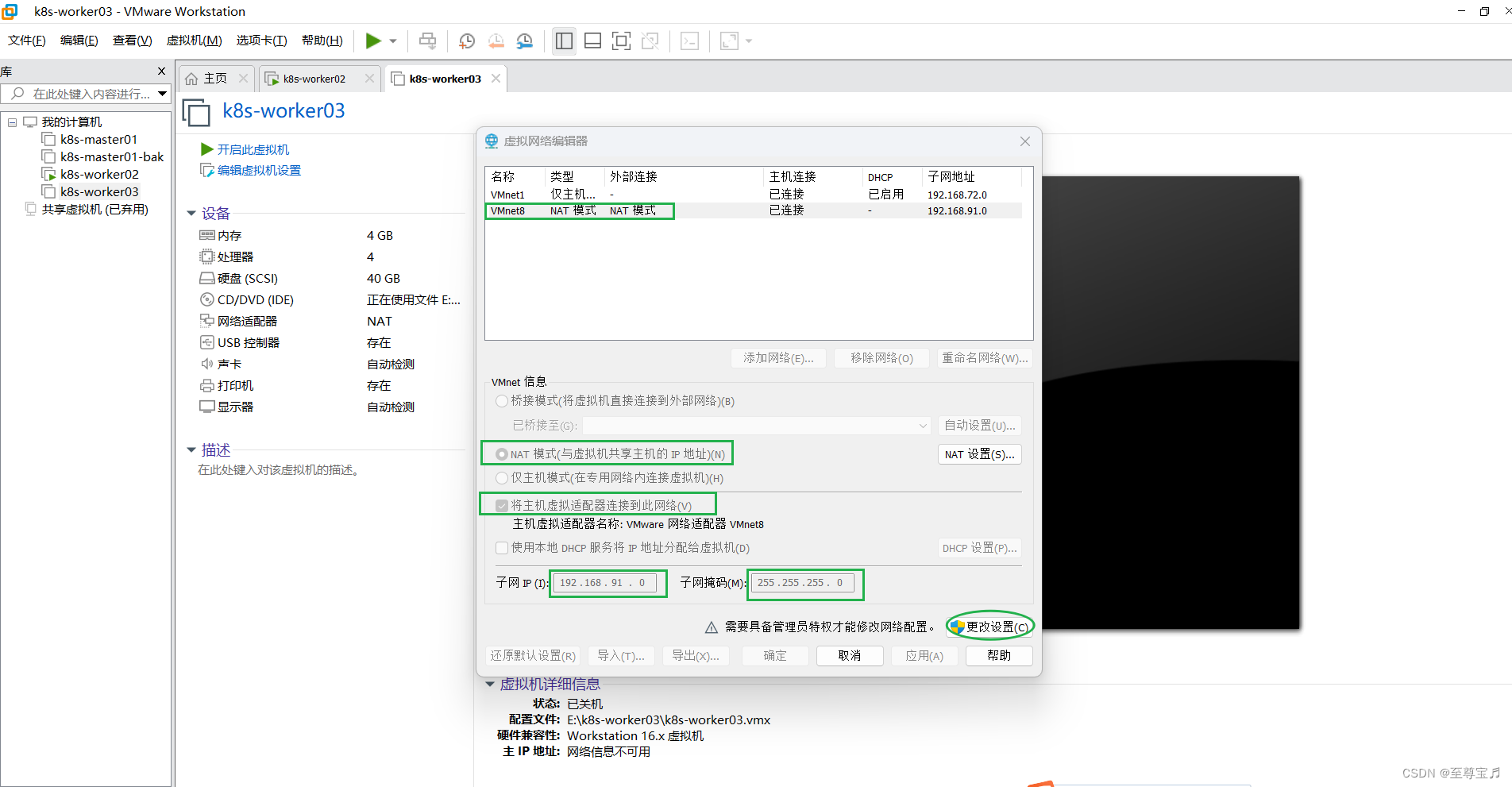
Task: Collapse the 设备 section
Action: click(191, 213)
